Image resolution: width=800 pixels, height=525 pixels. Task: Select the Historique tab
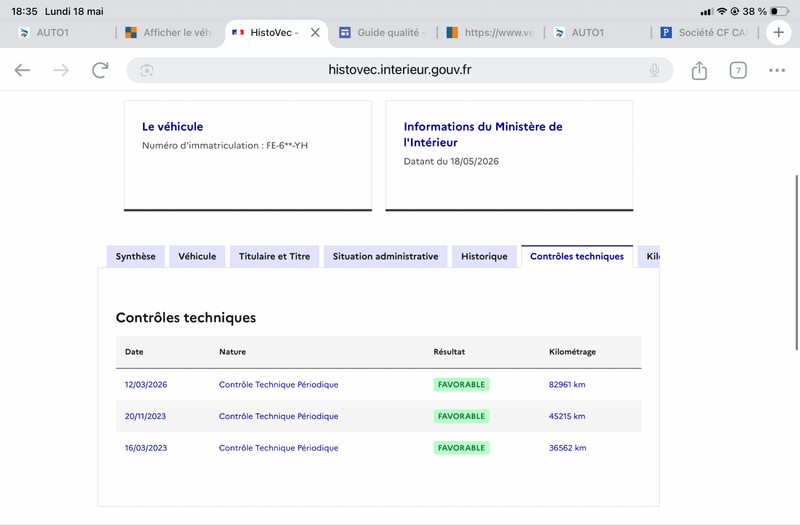tap(484, 256)
